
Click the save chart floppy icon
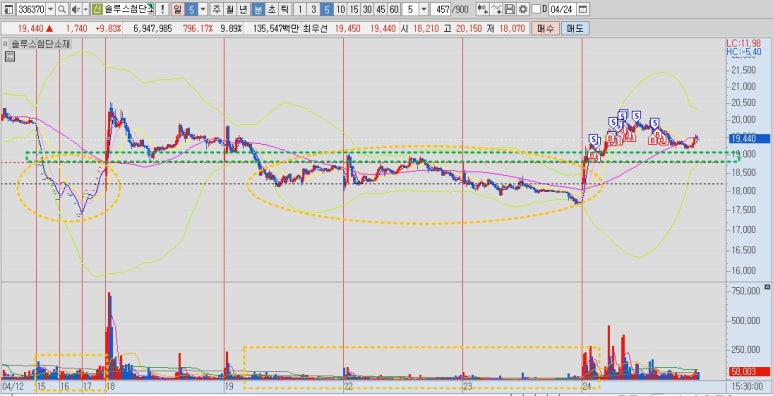click(x=510, y=9)
